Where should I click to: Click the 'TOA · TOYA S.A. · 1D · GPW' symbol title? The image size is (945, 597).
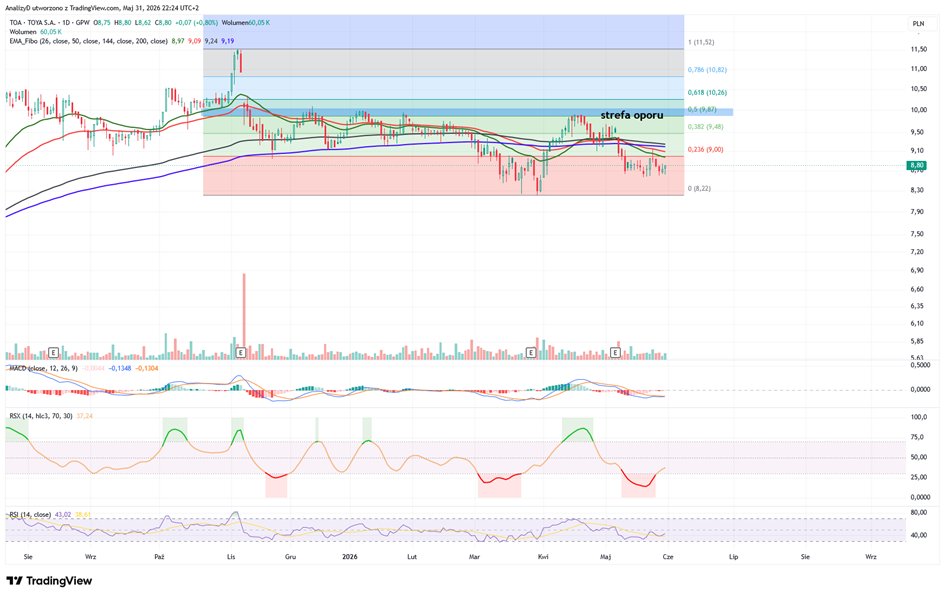point(49,22)
